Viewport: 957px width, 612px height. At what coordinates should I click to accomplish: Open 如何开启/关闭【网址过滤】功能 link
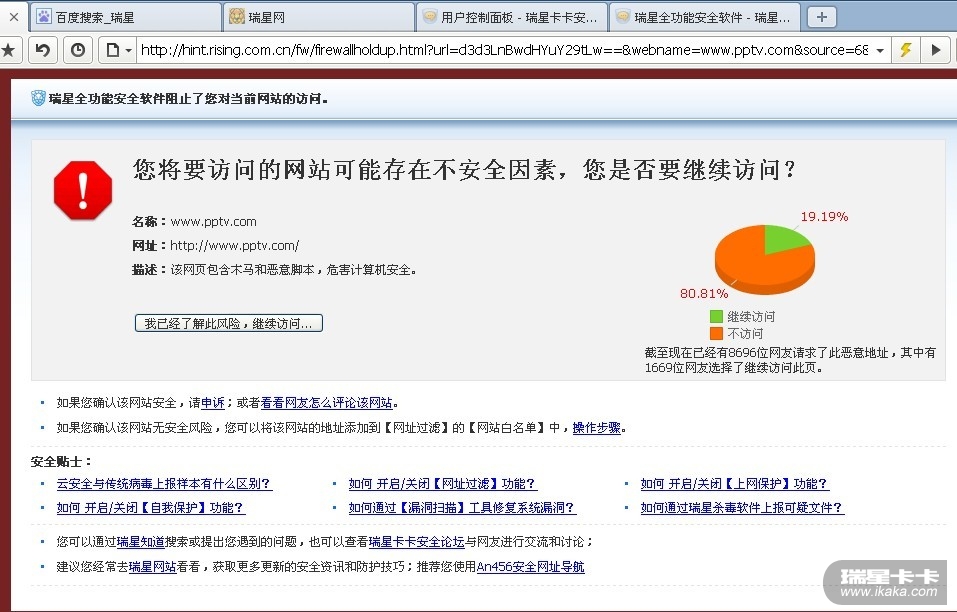pyautogui.click(x=442, y=484)
